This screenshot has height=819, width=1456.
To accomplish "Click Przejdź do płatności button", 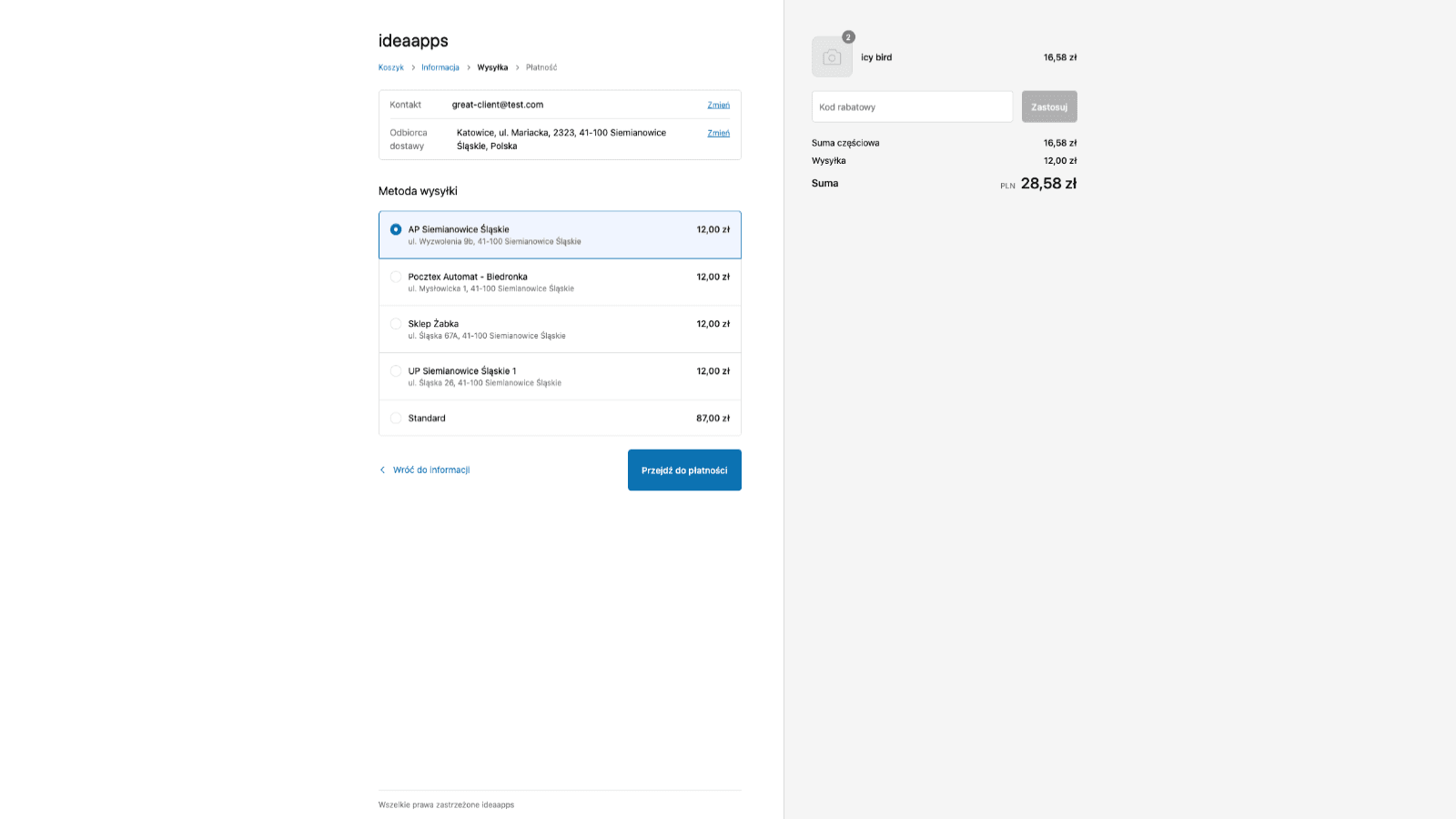I will [683, 470].
